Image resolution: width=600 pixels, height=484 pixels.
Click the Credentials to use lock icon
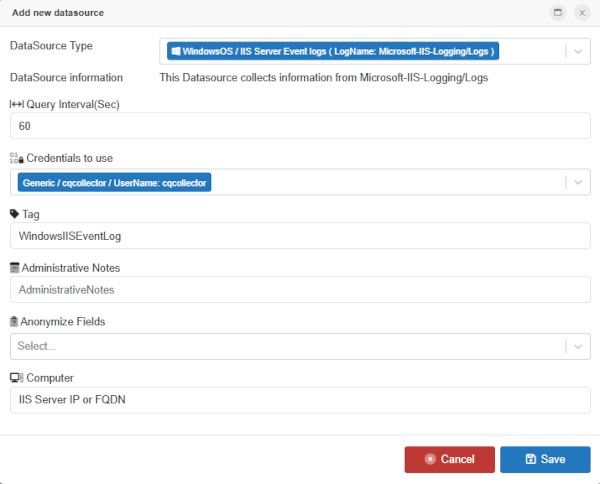click(15, 159)
